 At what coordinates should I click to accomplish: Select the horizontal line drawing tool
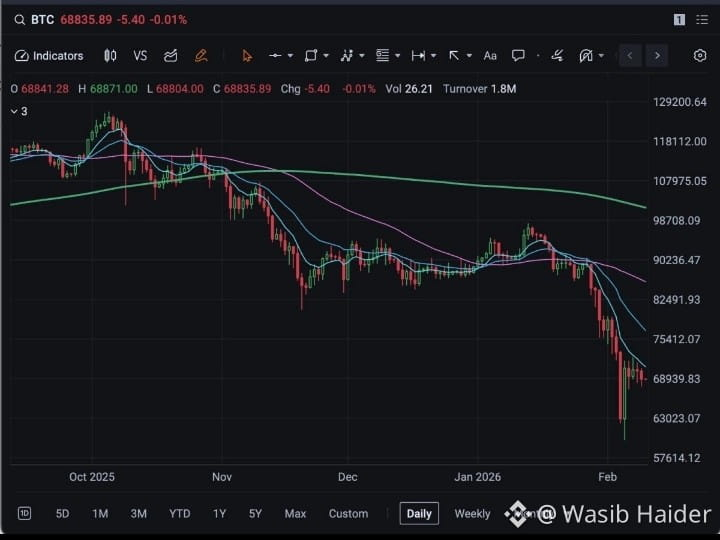pos(275,56)
